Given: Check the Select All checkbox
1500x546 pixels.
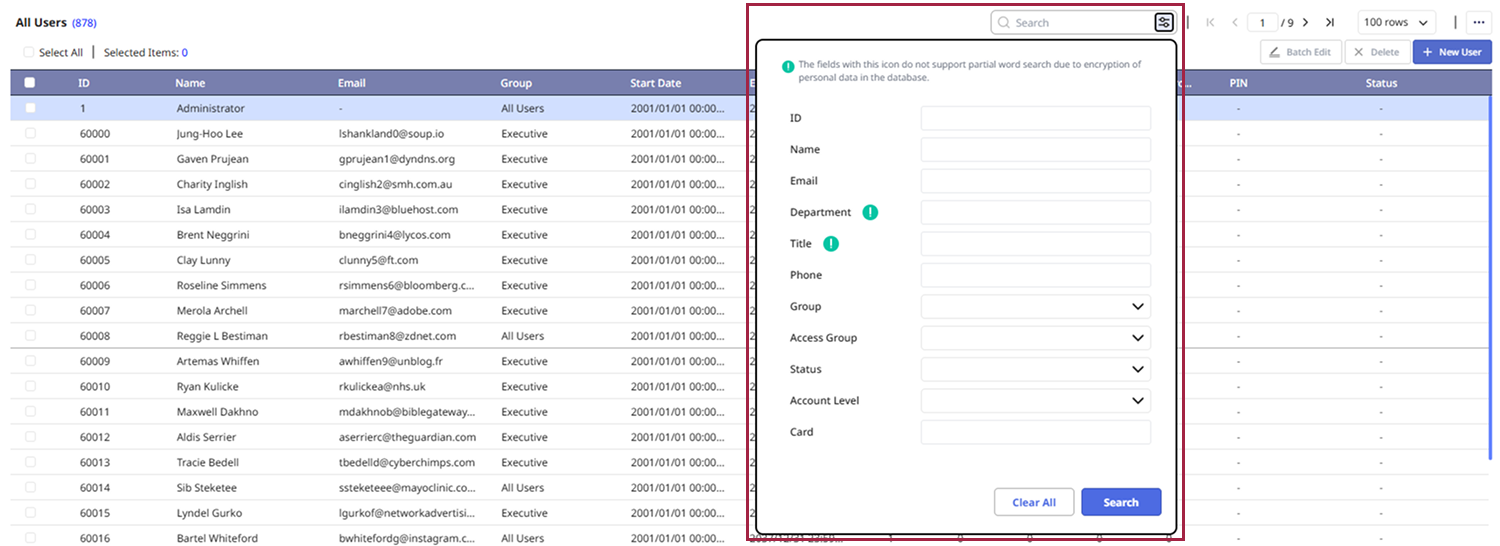Looking at the screenshot, I should [x=29, y=52].
